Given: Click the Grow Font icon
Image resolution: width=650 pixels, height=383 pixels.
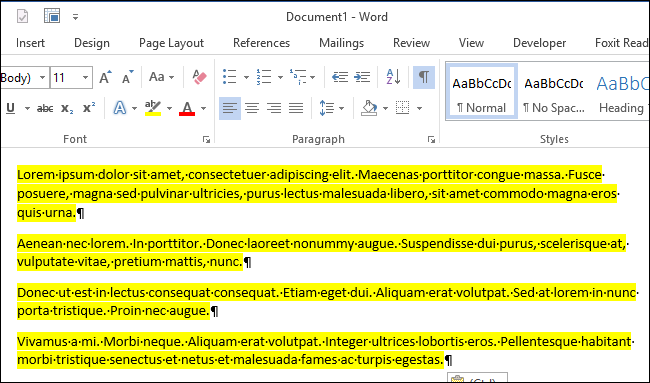Looking at the screenshot, I should (x=105, y=77).
